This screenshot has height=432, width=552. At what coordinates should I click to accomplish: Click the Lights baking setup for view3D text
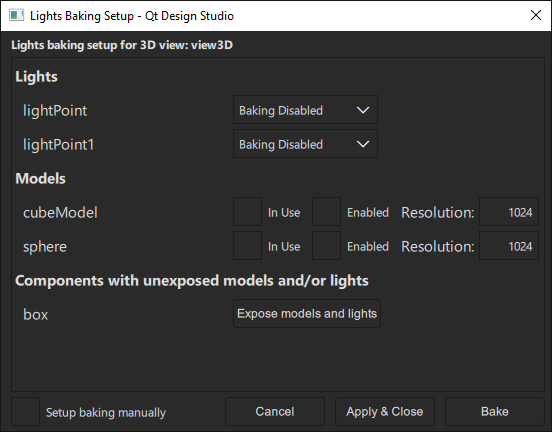tap(122, 45)
